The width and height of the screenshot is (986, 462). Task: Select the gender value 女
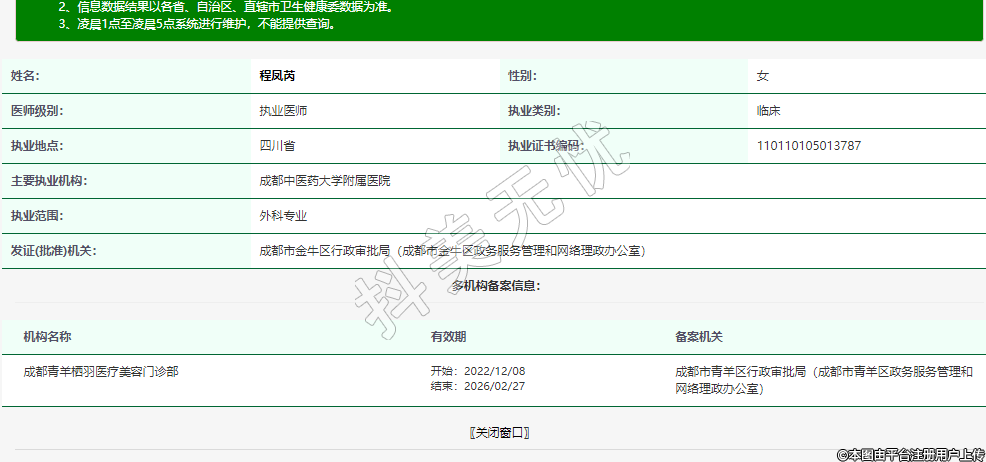coord(763,76)
